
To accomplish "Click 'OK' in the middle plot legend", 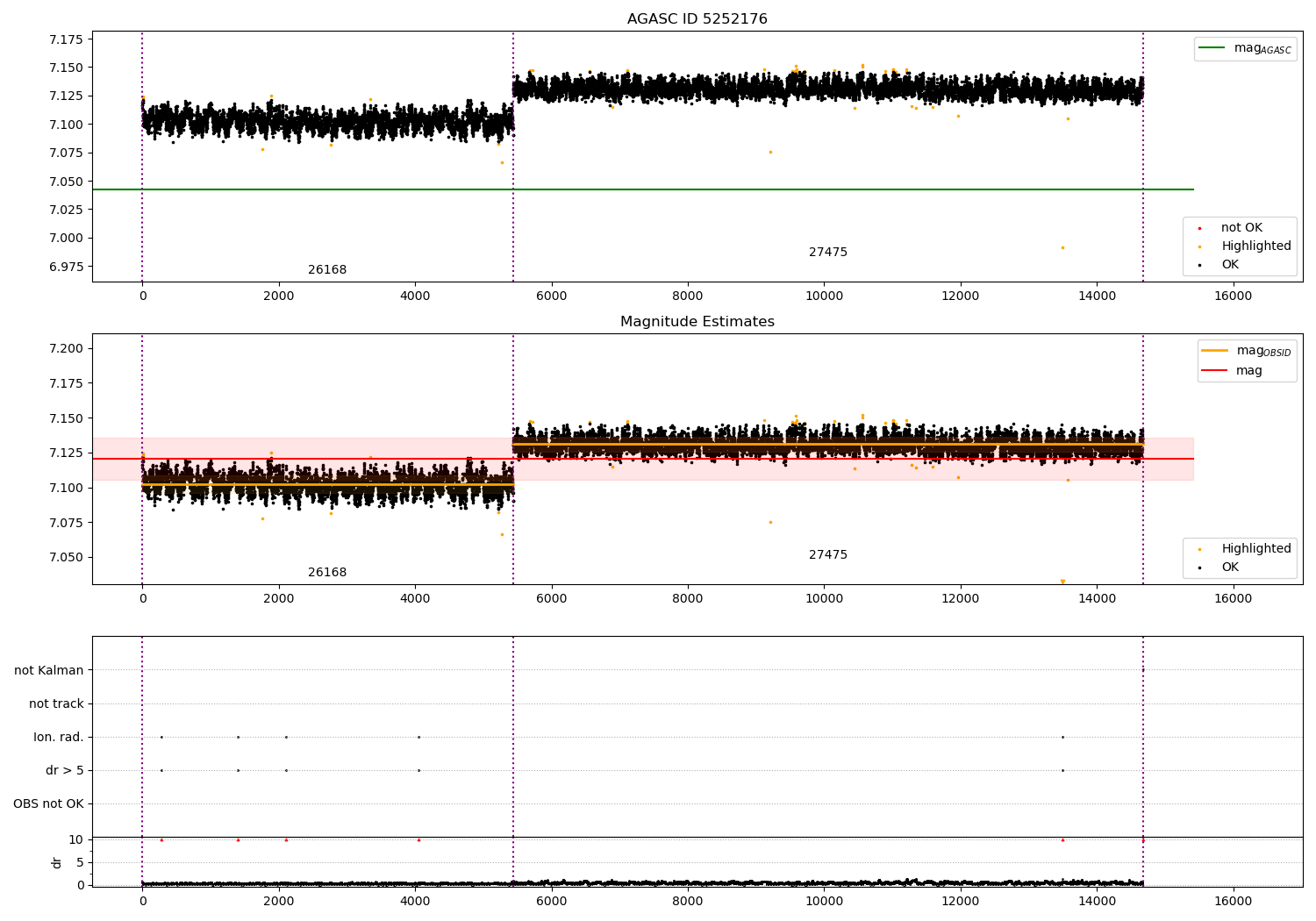I will point(1229,568).
